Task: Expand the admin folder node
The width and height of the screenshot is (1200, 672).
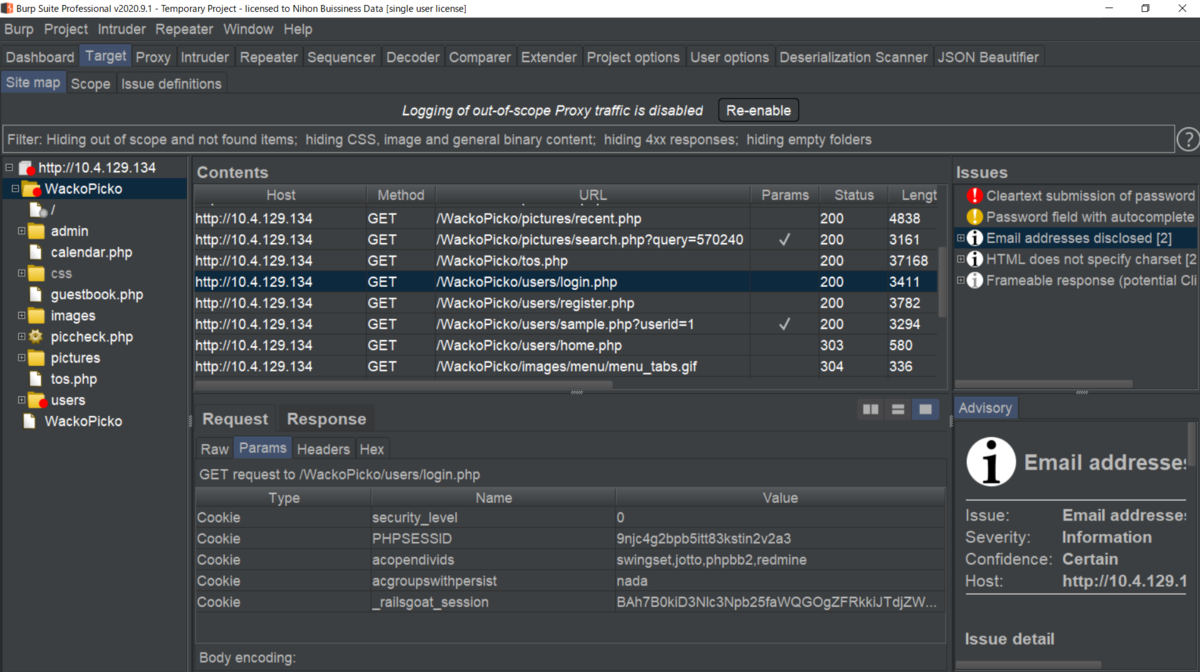Action: (x=22, y=231)
